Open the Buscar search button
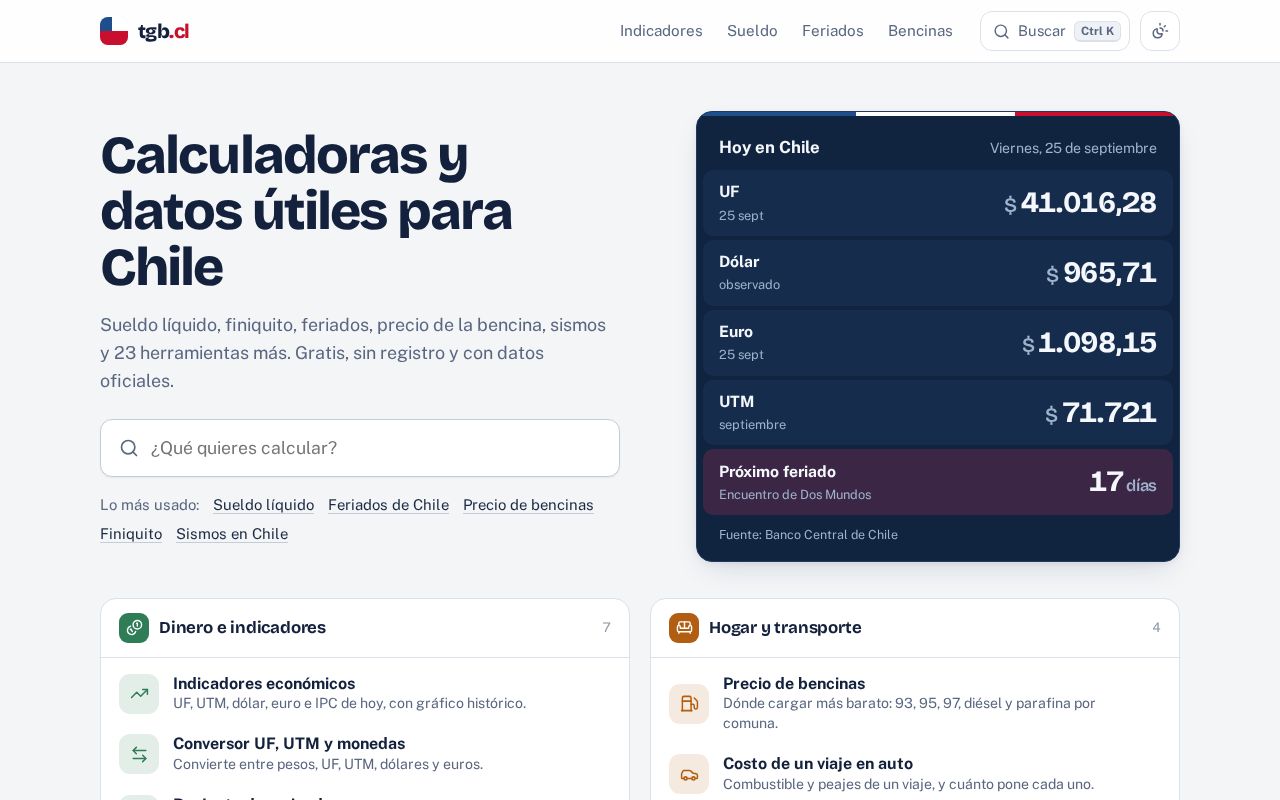1280x800 pixels. coord(1055,31)
